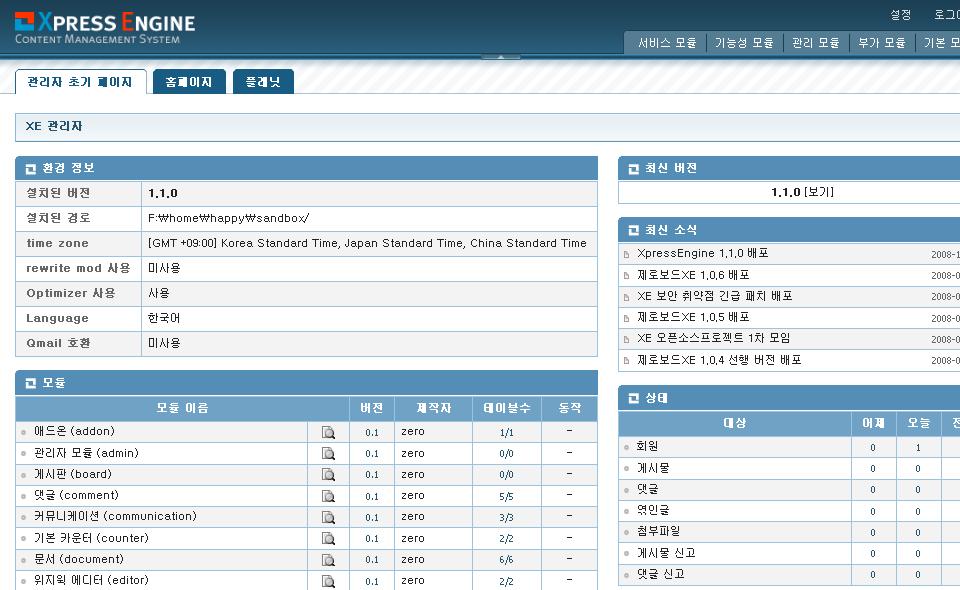Click the magnifier icon for 위지윅 에디터 (editor)
This screenshot has height=590, width=960.
(x=328, y=581)
